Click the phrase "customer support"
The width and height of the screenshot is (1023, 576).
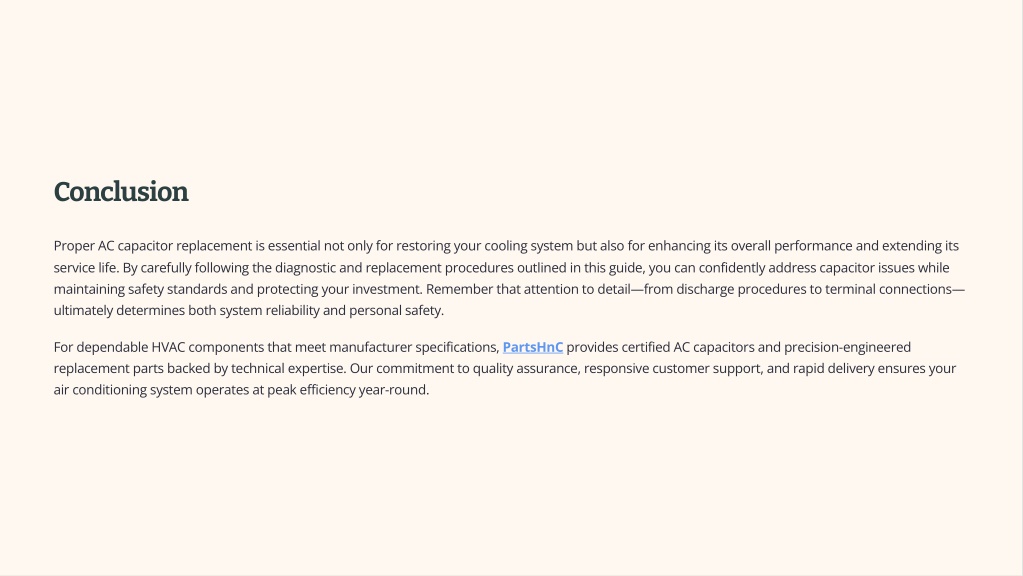tap(706, 369)
